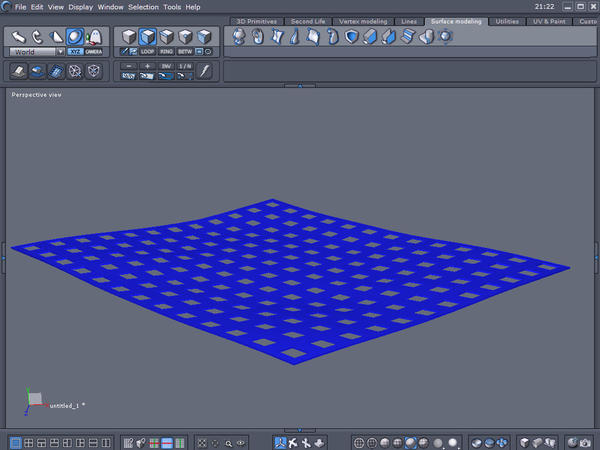Screen dimensions: 600x450
Task: Expand the left side panel handle
Action: [3, 257]
